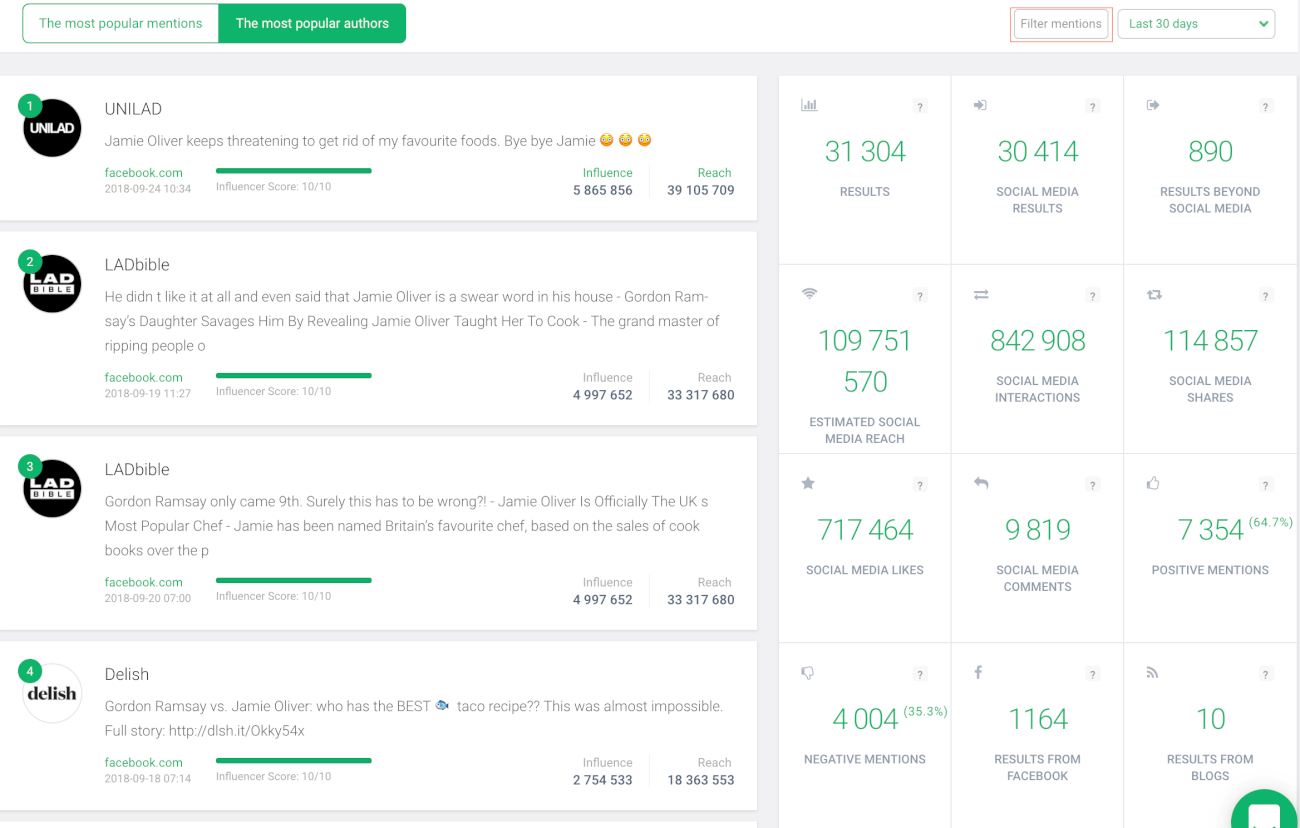The width and height of the screenshot is (1300, 828).
Task: Open help icon on Estimated Social Media Reach
Action: tap(920, 296)
